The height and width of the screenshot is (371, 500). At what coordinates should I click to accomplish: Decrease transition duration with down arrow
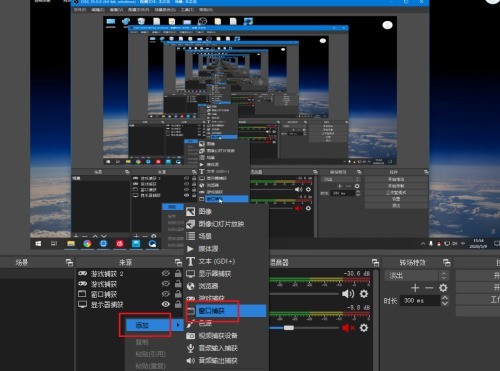coord(444,303)
